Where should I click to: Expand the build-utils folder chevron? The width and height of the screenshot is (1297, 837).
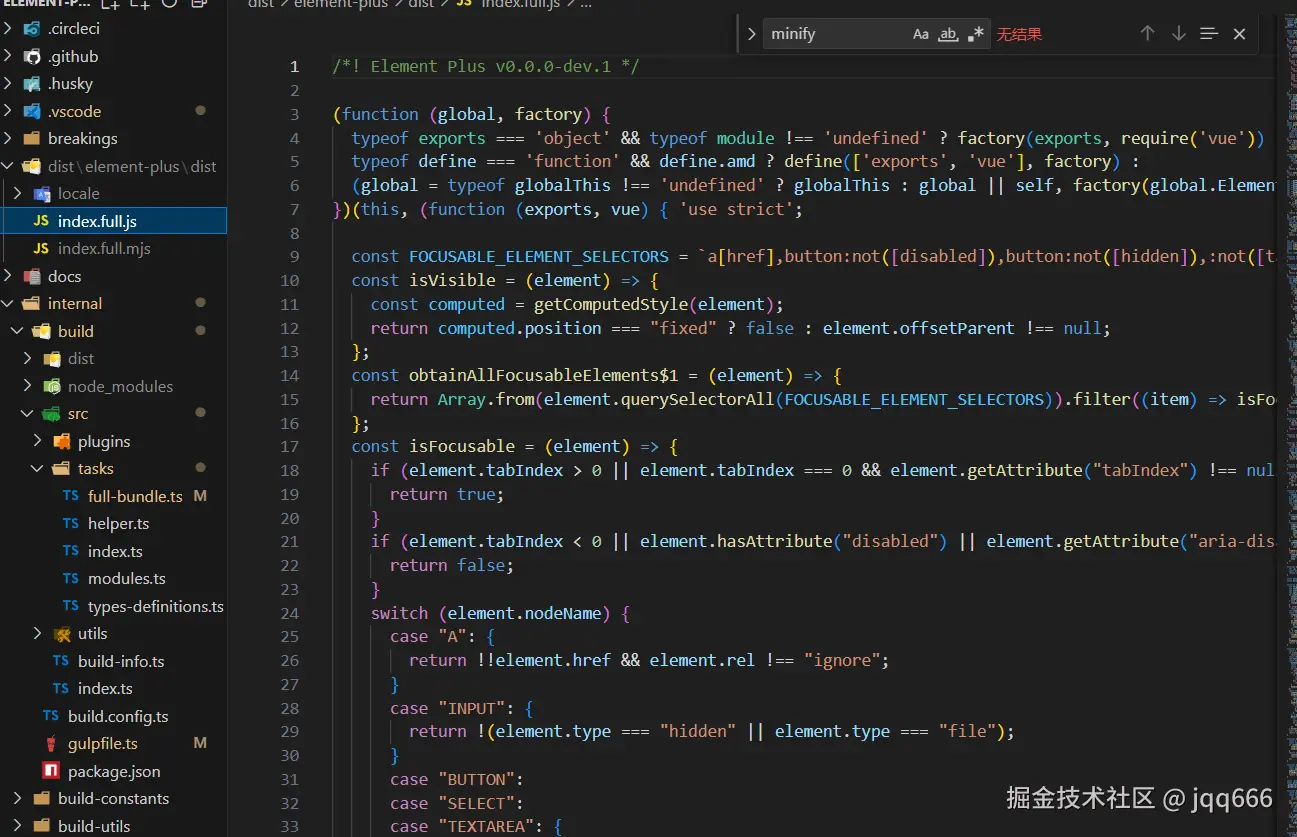pyautogui.click(x=17, y=827)
